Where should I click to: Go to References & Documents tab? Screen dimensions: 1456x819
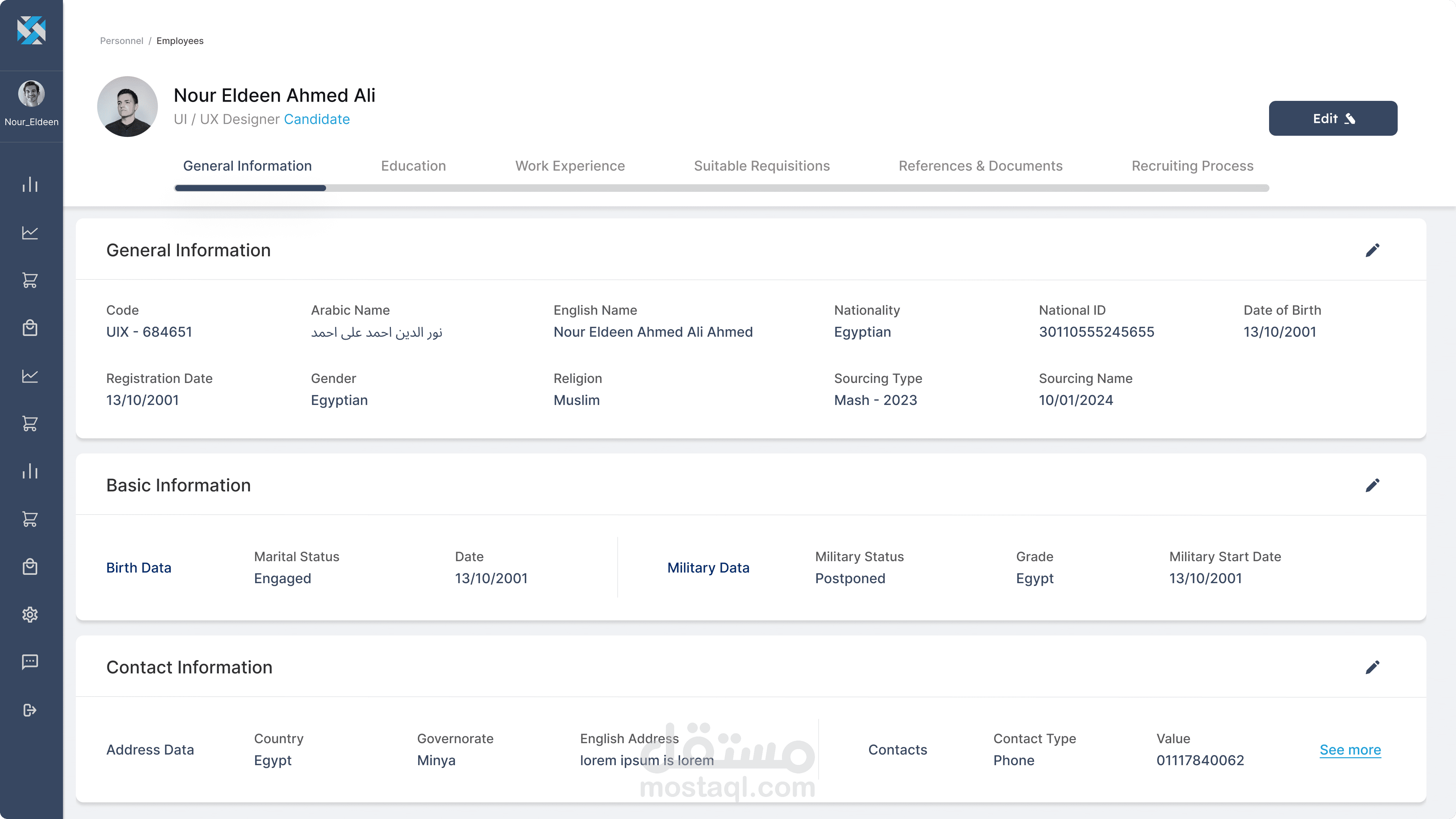pyautogui.click(x=980, y=166)
